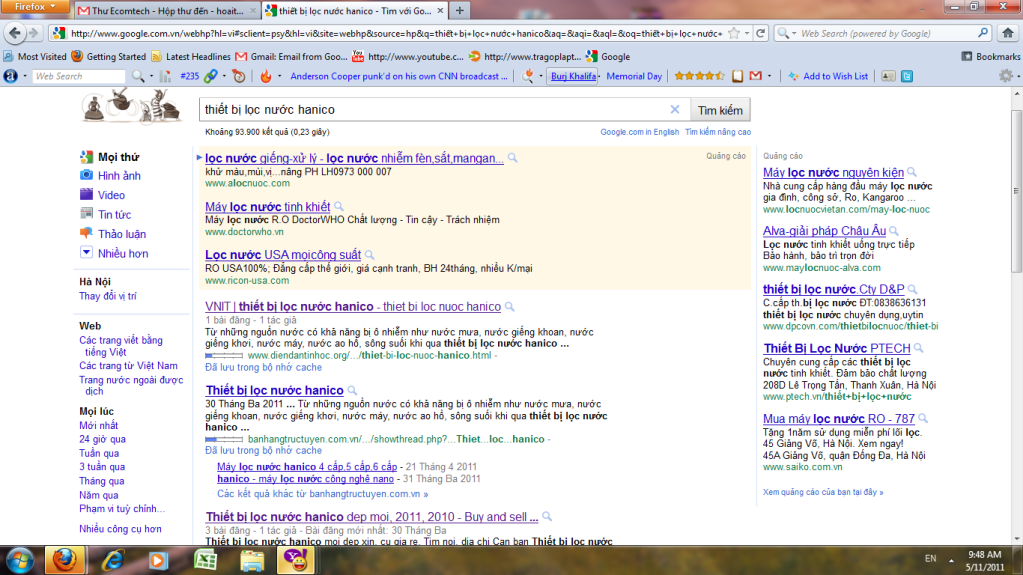The height and width of the screenshot is (575, 1023).
Task: Click 'Đã lưu trong bộ nhớ cache' under the VNIT result
Action: coord(264,367)
